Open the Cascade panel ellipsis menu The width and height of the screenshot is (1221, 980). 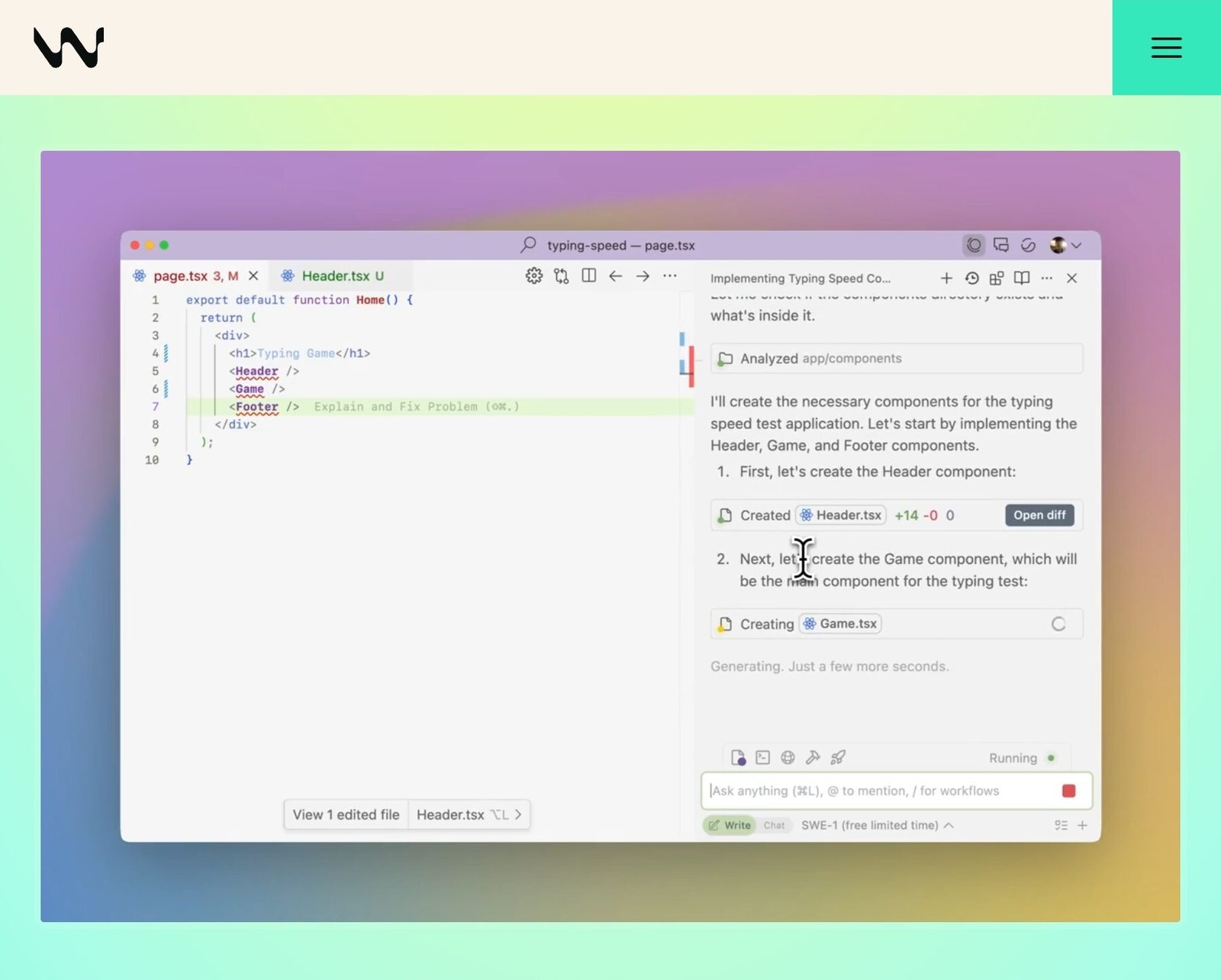pyautogui.click(x=1046, y=278)
